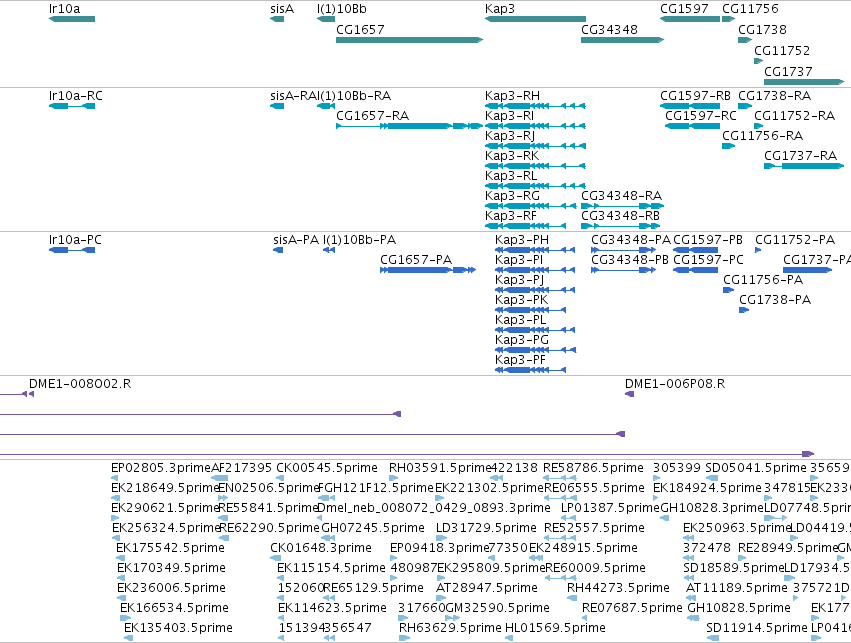Screen dimensions: 851x643
Task: Click the sisA-PA protein label
Action: [296, 240]
